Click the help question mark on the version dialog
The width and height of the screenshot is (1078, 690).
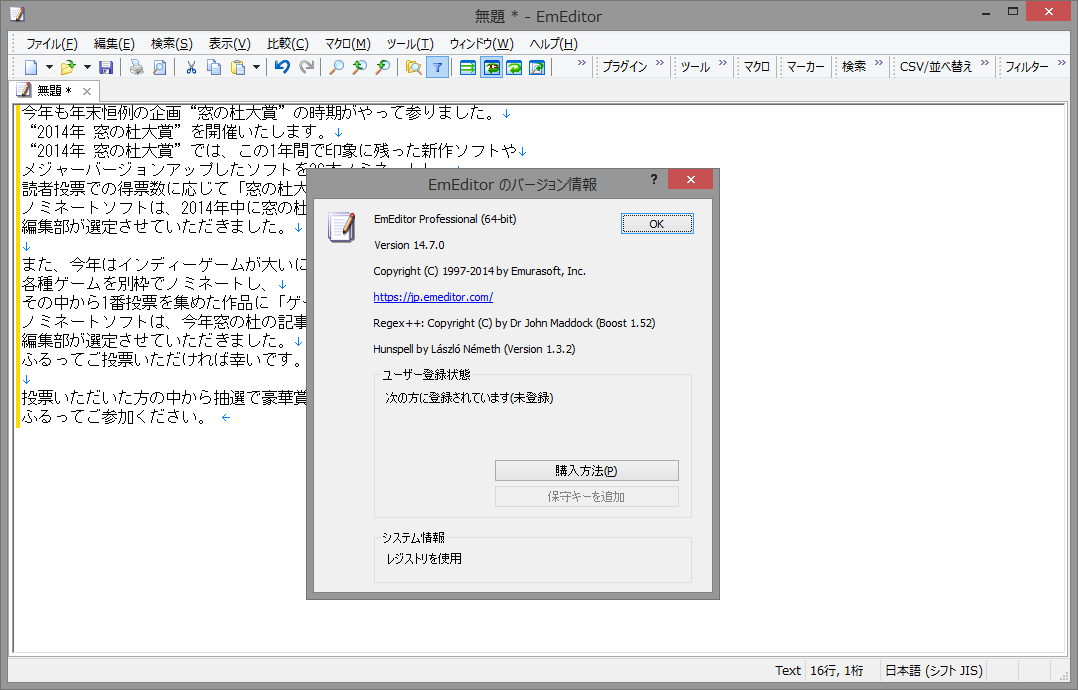click(653, 179)
